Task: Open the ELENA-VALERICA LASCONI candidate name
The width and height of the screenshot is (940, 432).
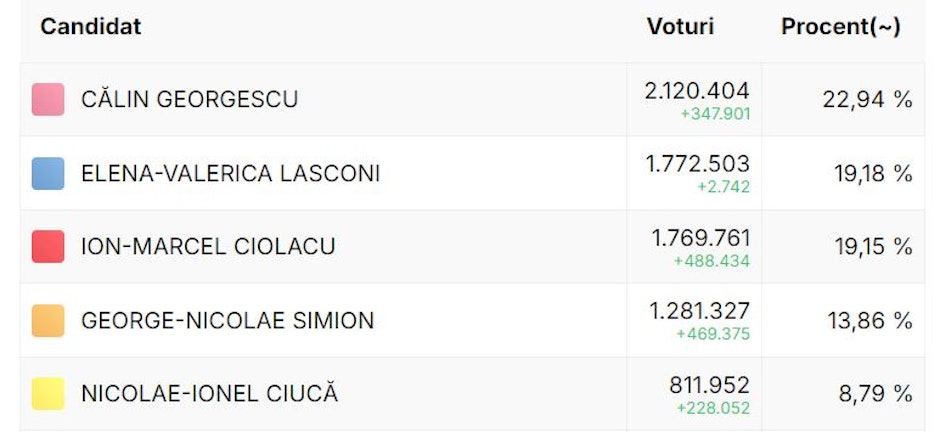Action: [231, 174]
